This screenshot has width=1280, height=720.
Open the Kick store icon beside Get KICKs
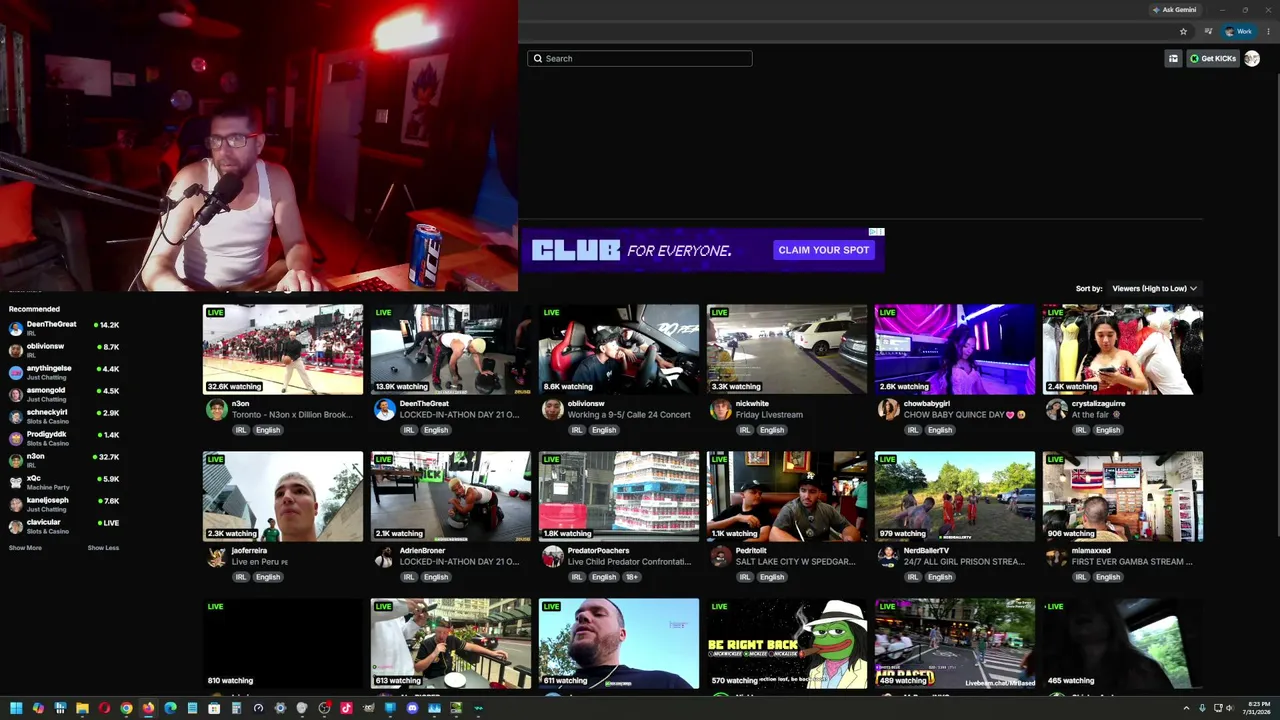(1173, 58)
